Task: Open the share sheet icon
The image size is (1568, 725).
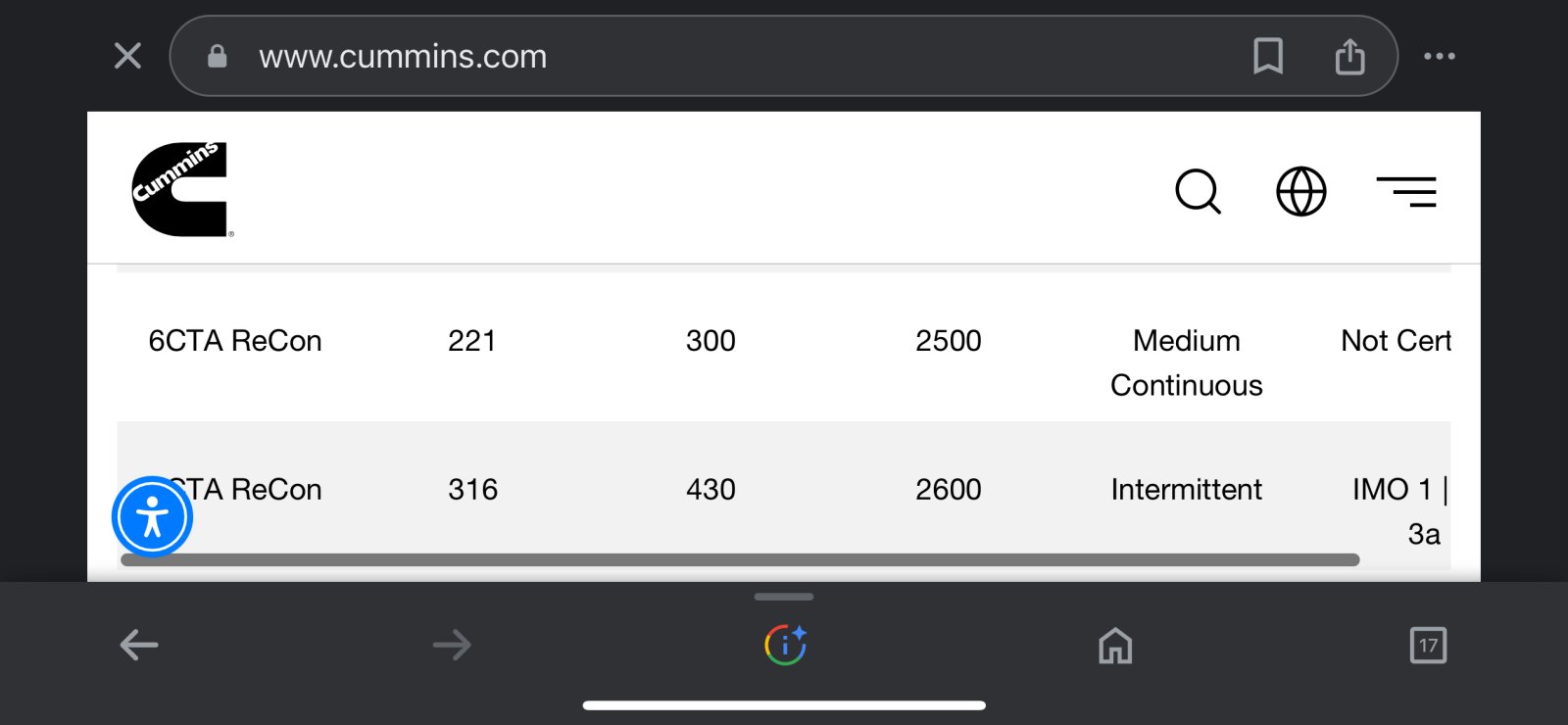Action: [1349, 56]
